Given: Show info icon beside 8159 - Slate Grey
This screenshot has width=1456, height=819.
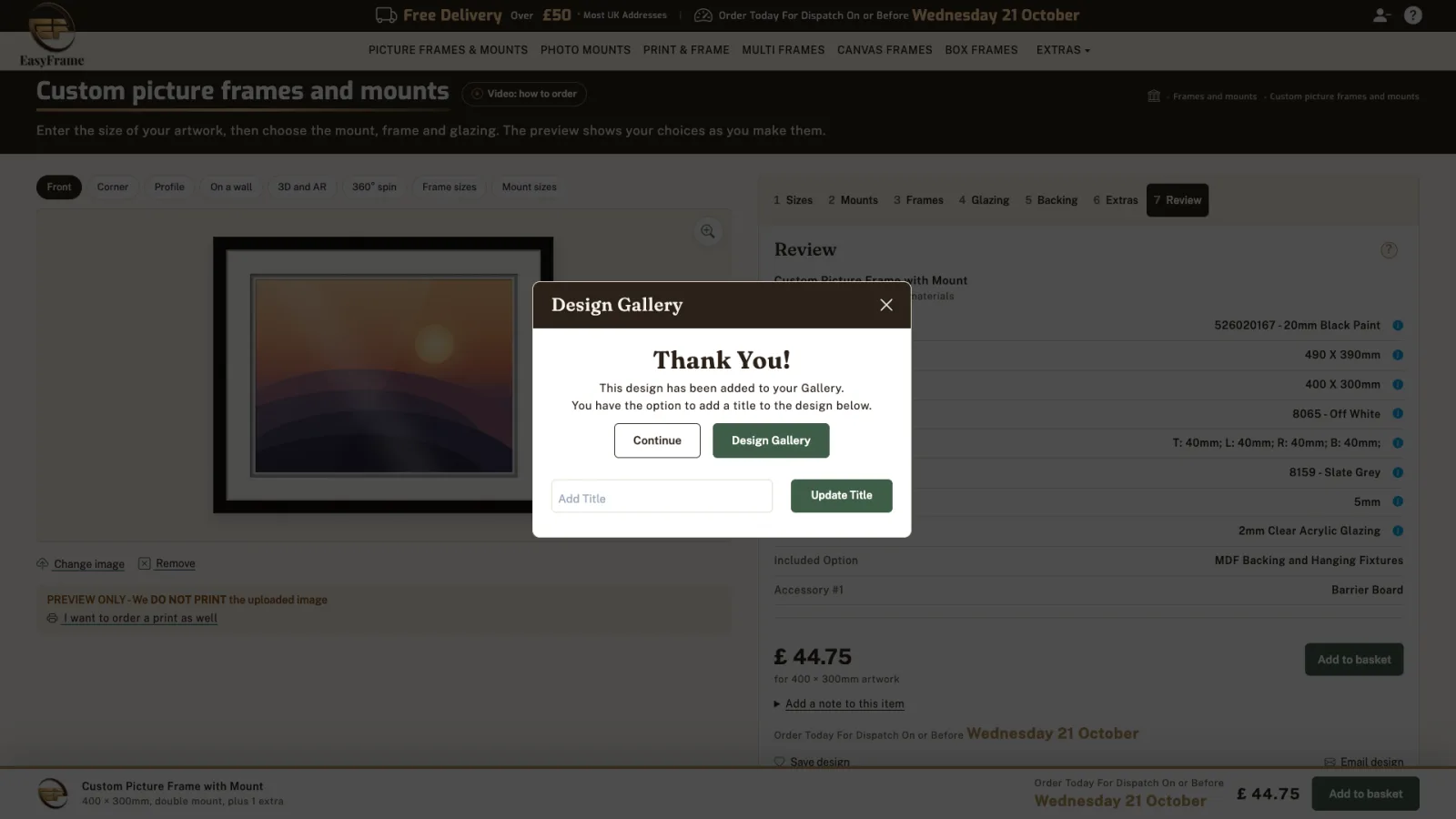Looking at the screenshot, I should (1398, 472).
